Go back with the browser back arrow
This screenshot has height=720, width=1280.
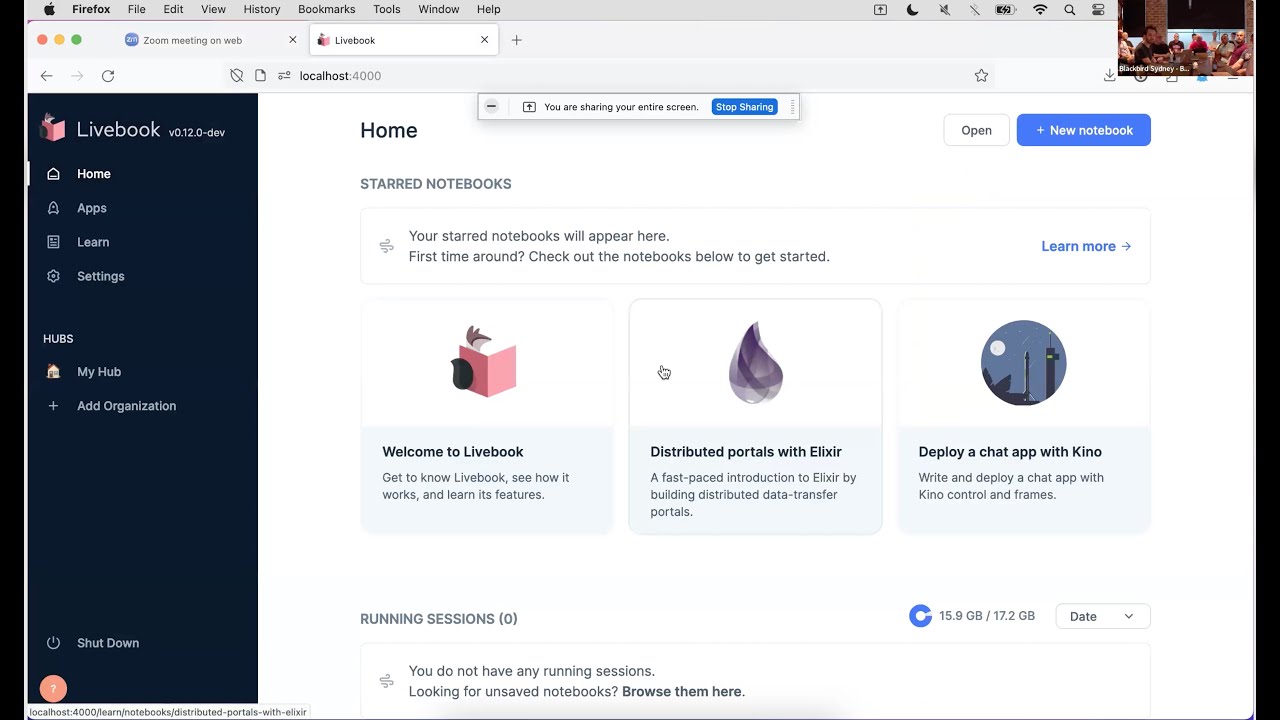click(46, 76)
